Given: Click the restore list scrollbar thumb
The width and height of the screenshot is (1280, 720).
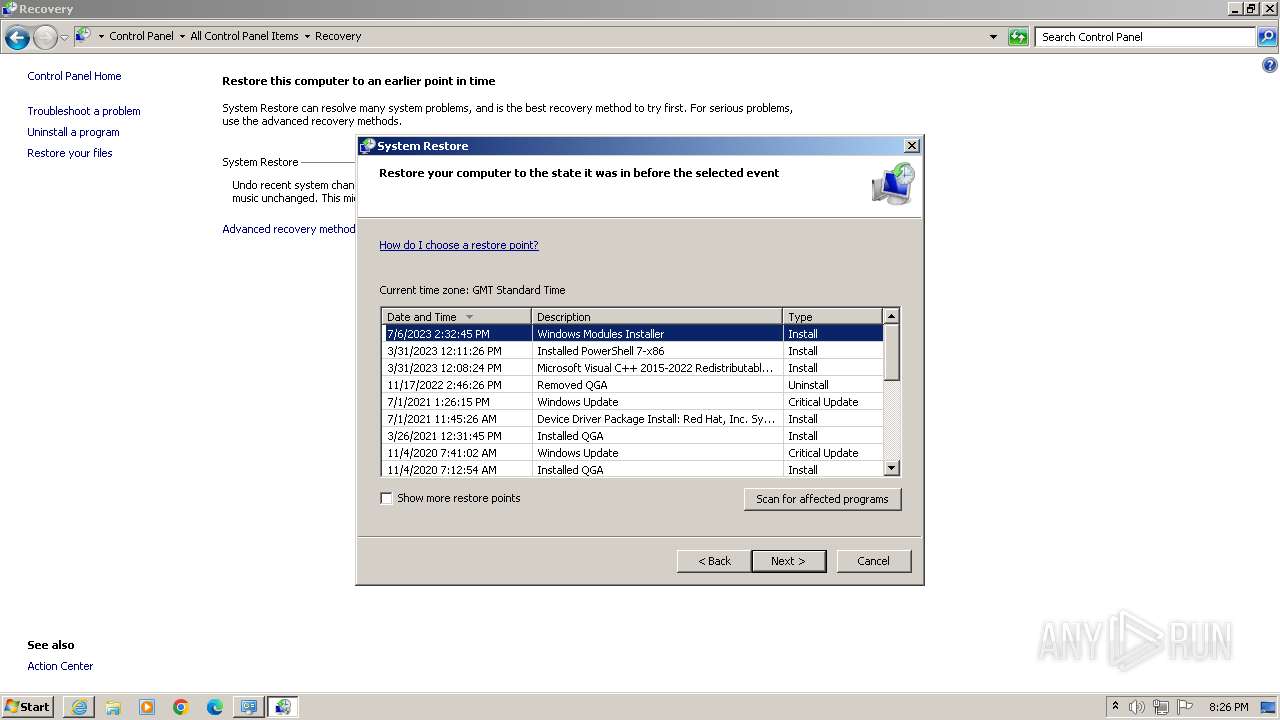Looking at the screenshot, I should 892,352.
